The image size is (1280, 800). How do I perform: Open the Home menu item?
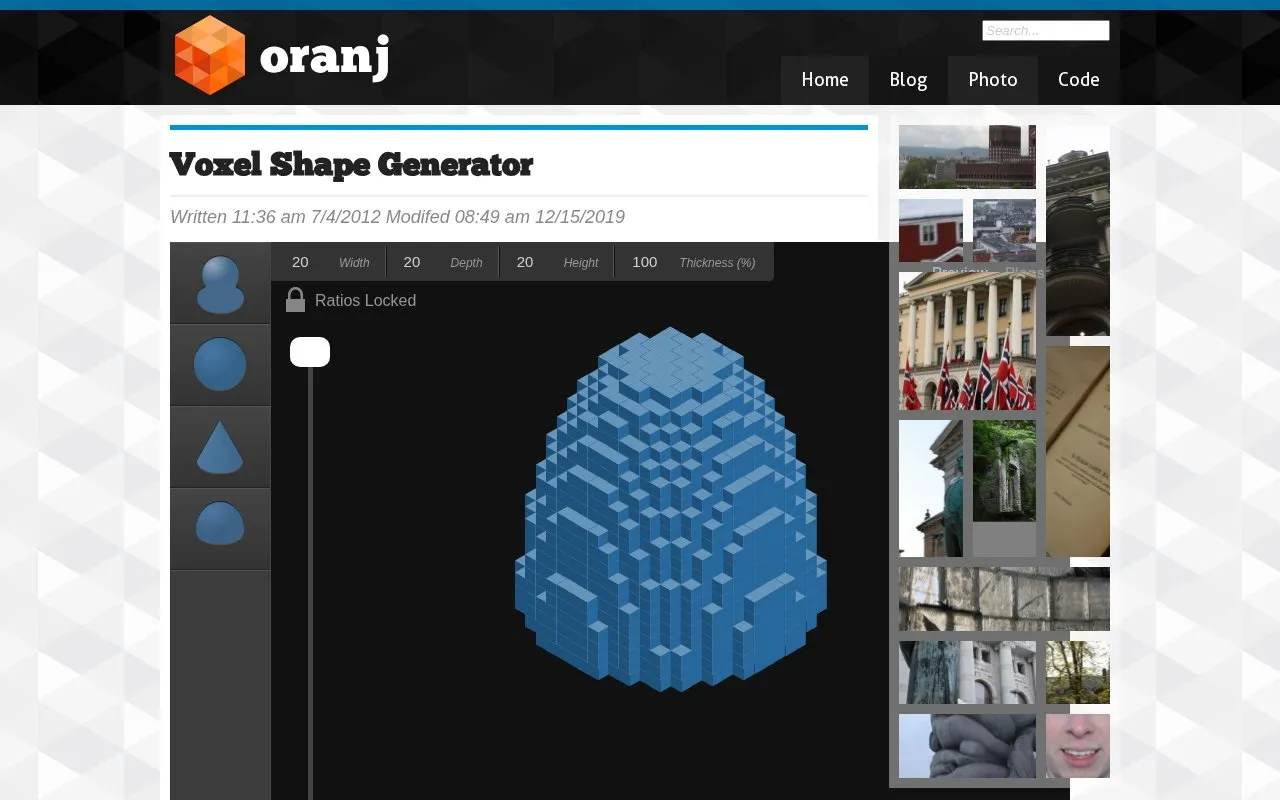pos(825,80)
